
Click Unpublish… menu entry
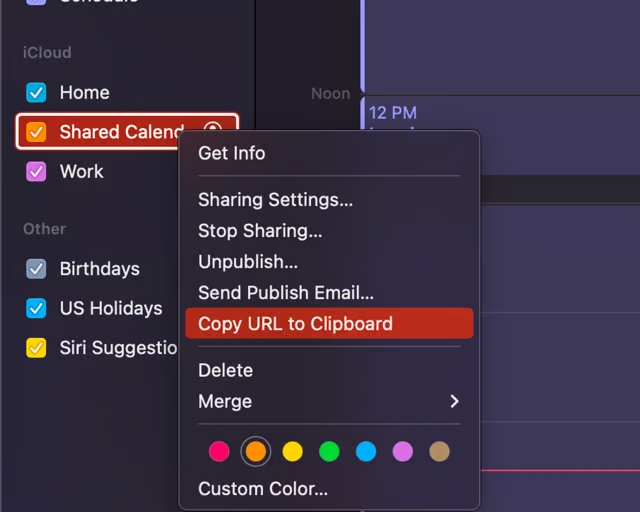248,262
